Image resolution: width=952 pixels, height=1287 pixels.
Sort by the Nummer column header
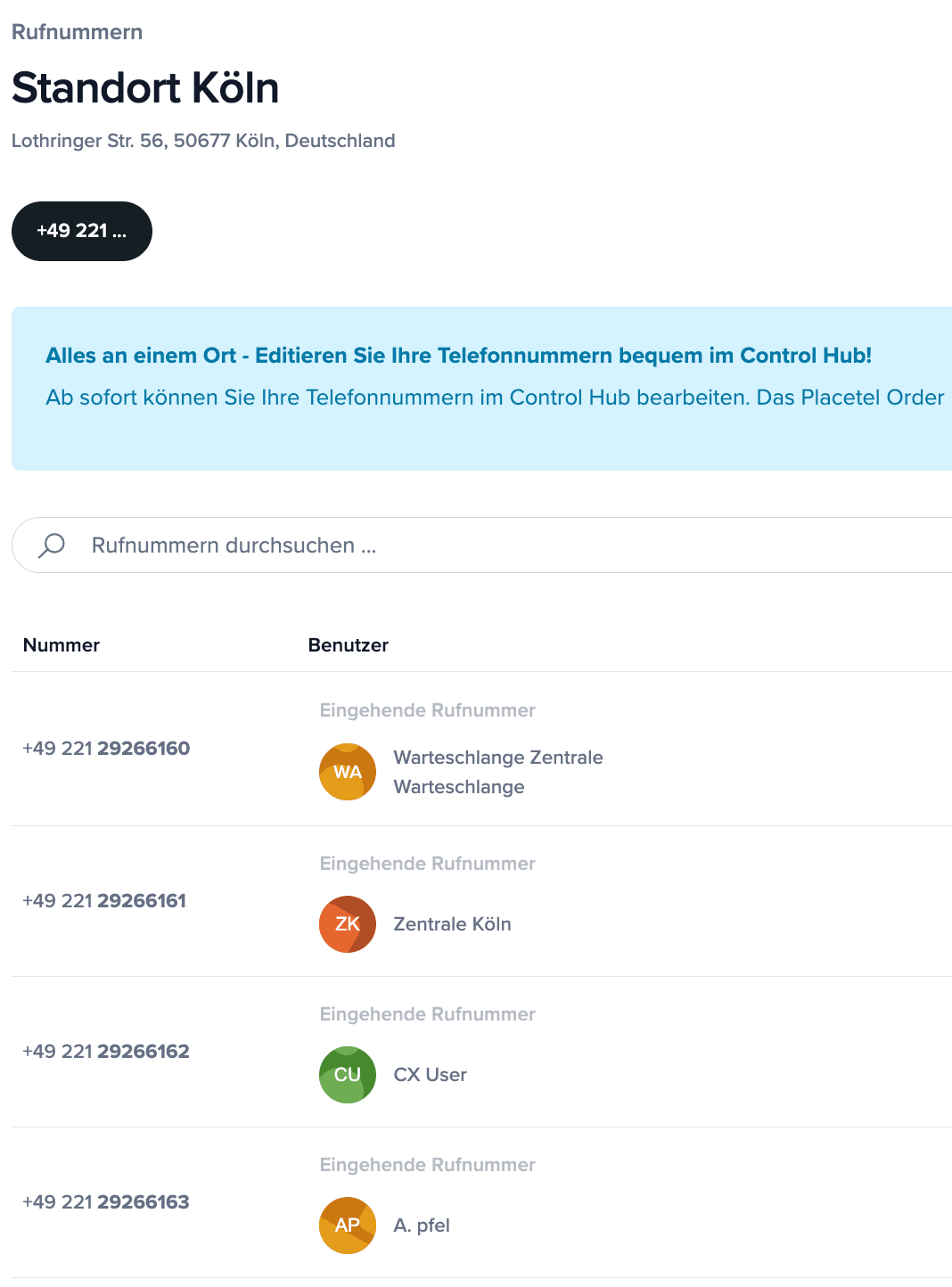pyautogui.click(x=62, y=645)
